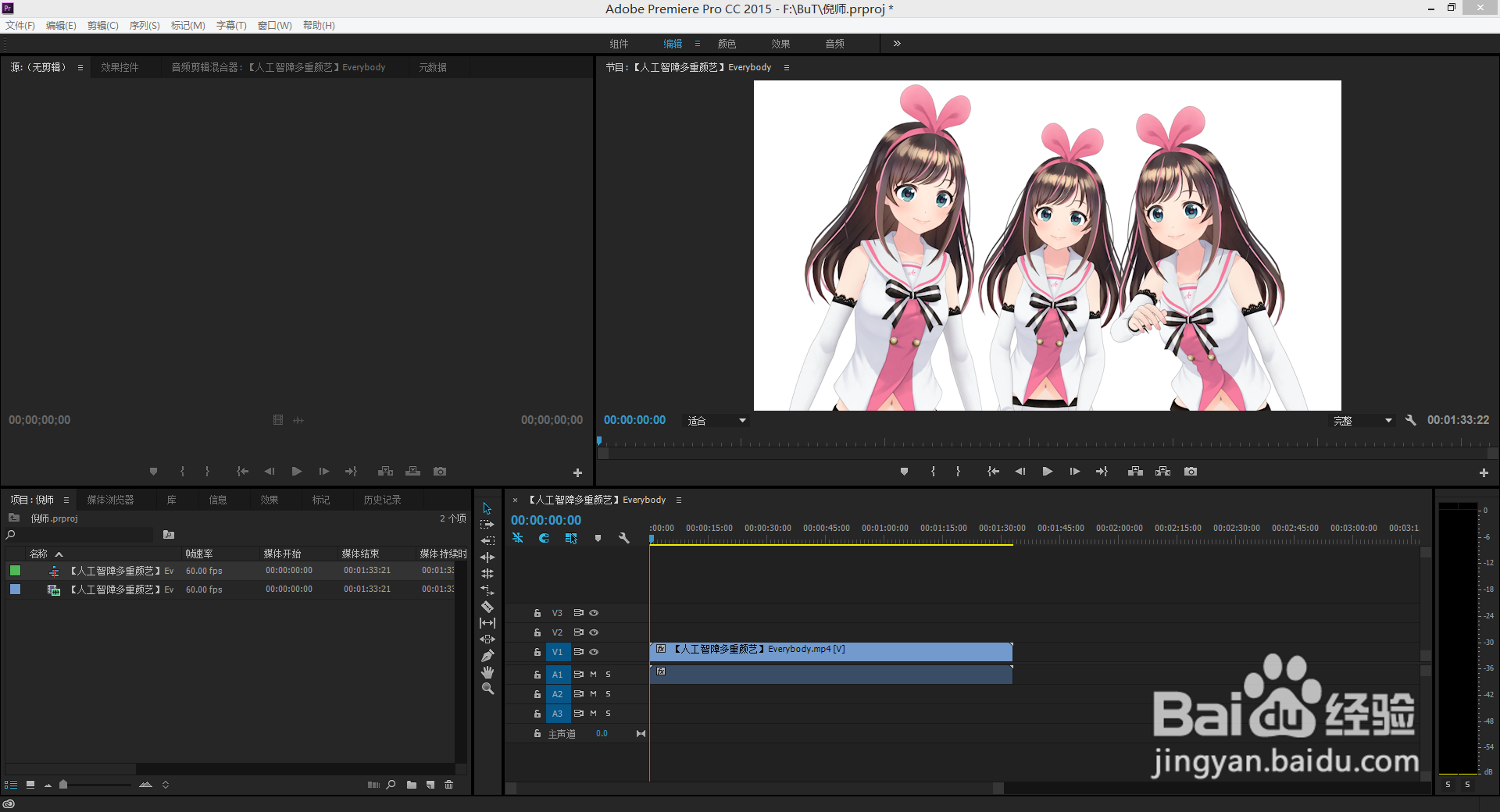Select the Rolling Edit tool
The height and width of the screenshot is (812, 1500).
point(487,574)
